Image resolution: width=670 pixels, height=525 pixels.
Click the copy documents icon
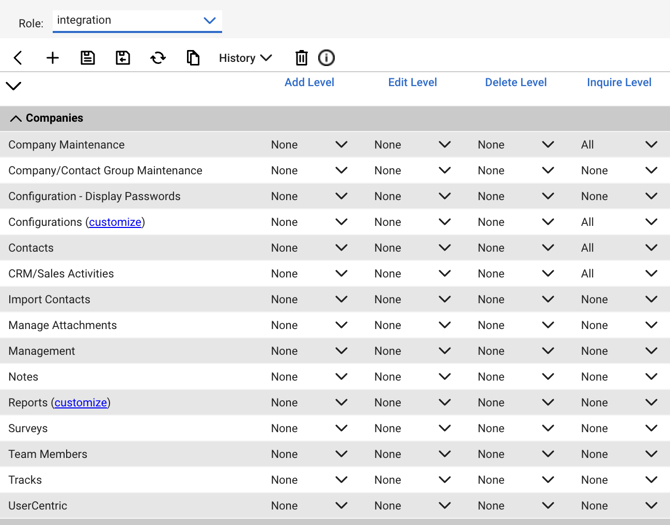(x=193, y=58)
